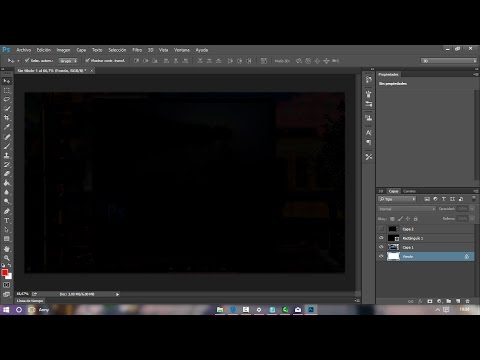Open the Normal blend mode dropdown
Image resolution: width=480 pixels, height=360 pixels.
click(x=407, y=209)
